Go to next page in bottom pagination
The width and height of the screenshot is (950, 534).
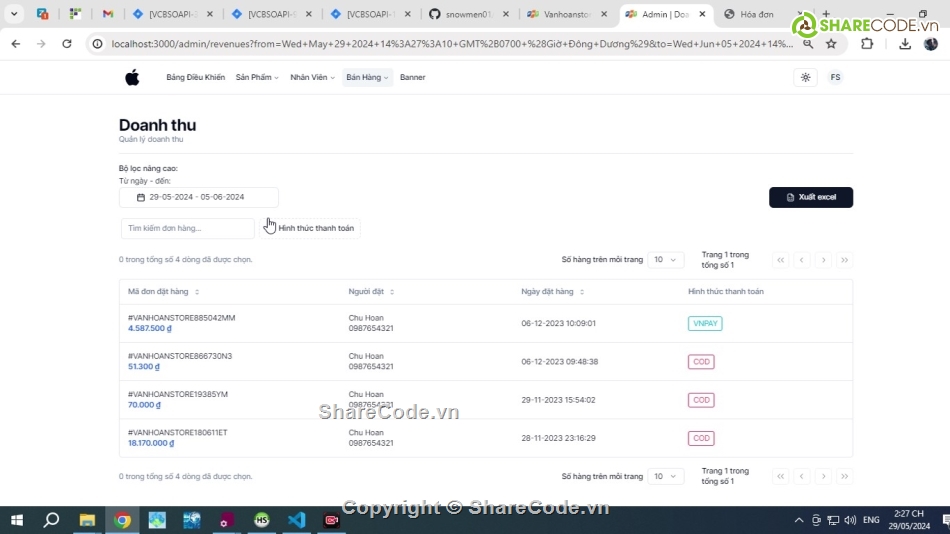(823, 476)
